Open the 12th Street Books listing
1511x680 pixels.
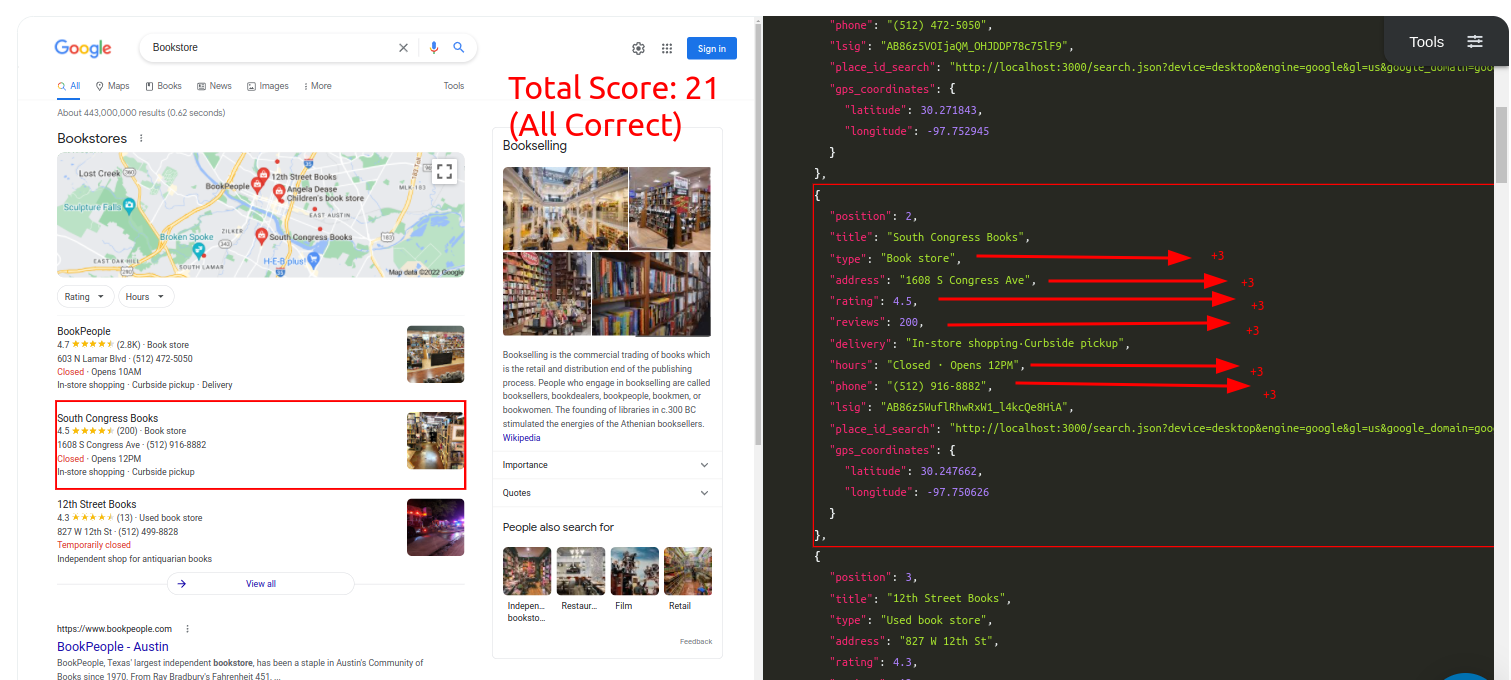point(97,504)
